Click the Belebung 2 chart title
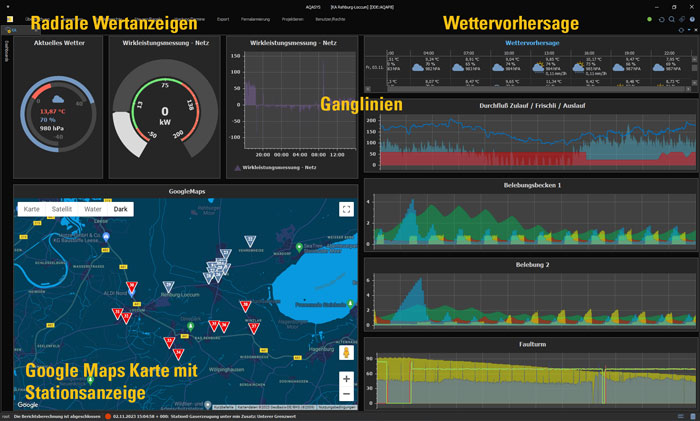700x421 pixels. pos(532,264)
